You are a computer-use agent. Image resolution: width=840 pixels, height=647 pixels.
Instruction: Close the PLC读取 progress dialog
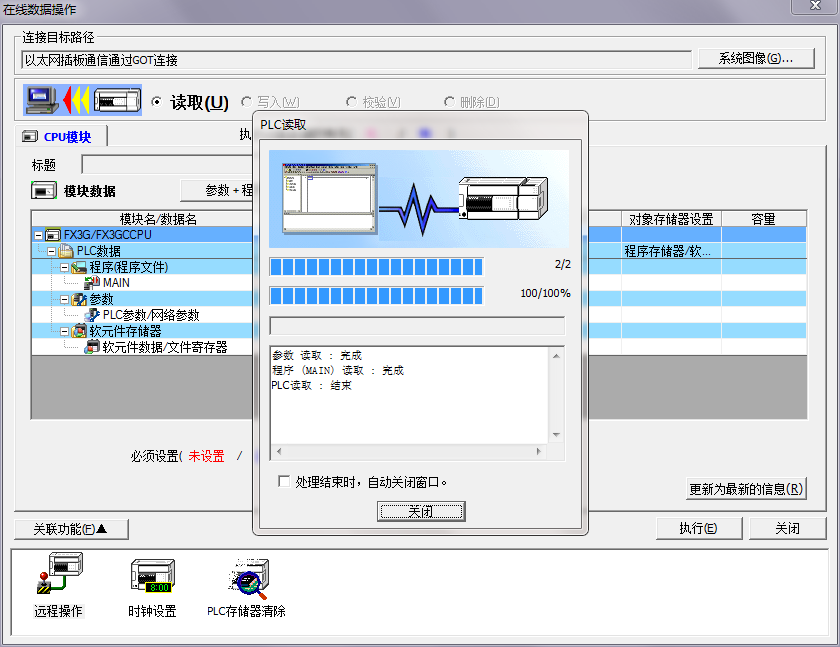[x=421, y=511]
